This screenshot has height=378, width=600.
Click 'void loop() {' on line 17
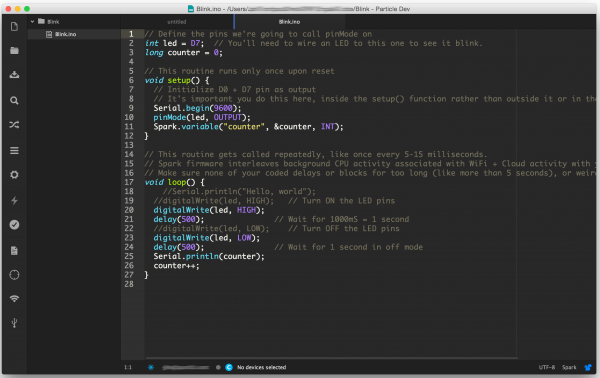(x=174, y=182)
